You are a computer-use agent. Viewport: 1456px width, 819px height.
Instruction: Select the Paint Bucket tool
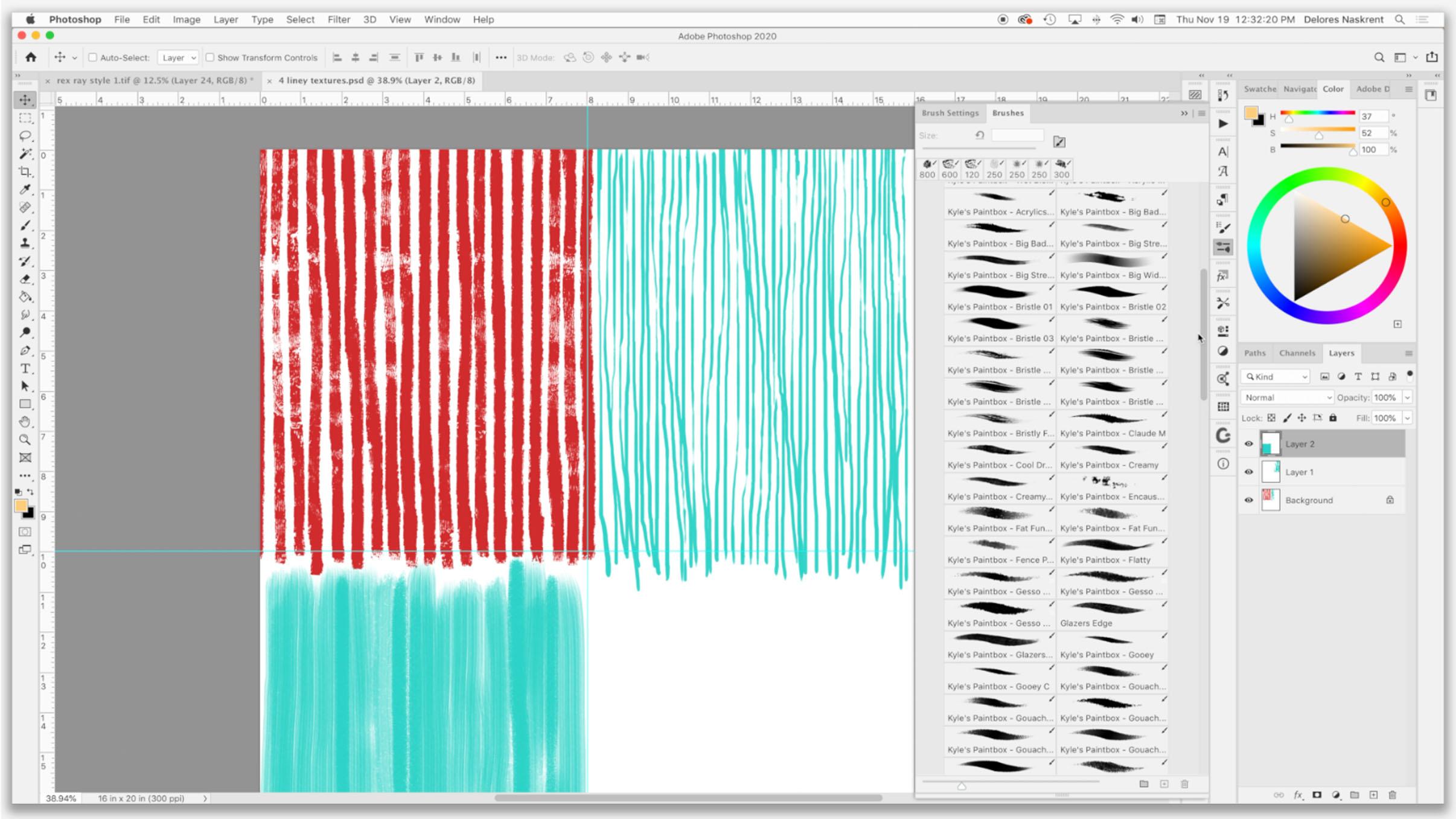[25, 297]
